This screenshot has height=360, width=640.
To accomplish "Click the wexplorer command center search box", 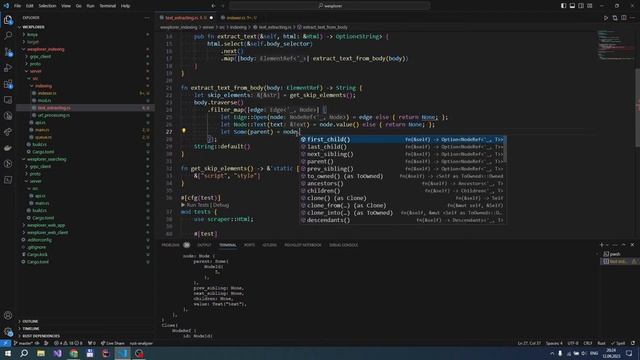I will [329, 6].
